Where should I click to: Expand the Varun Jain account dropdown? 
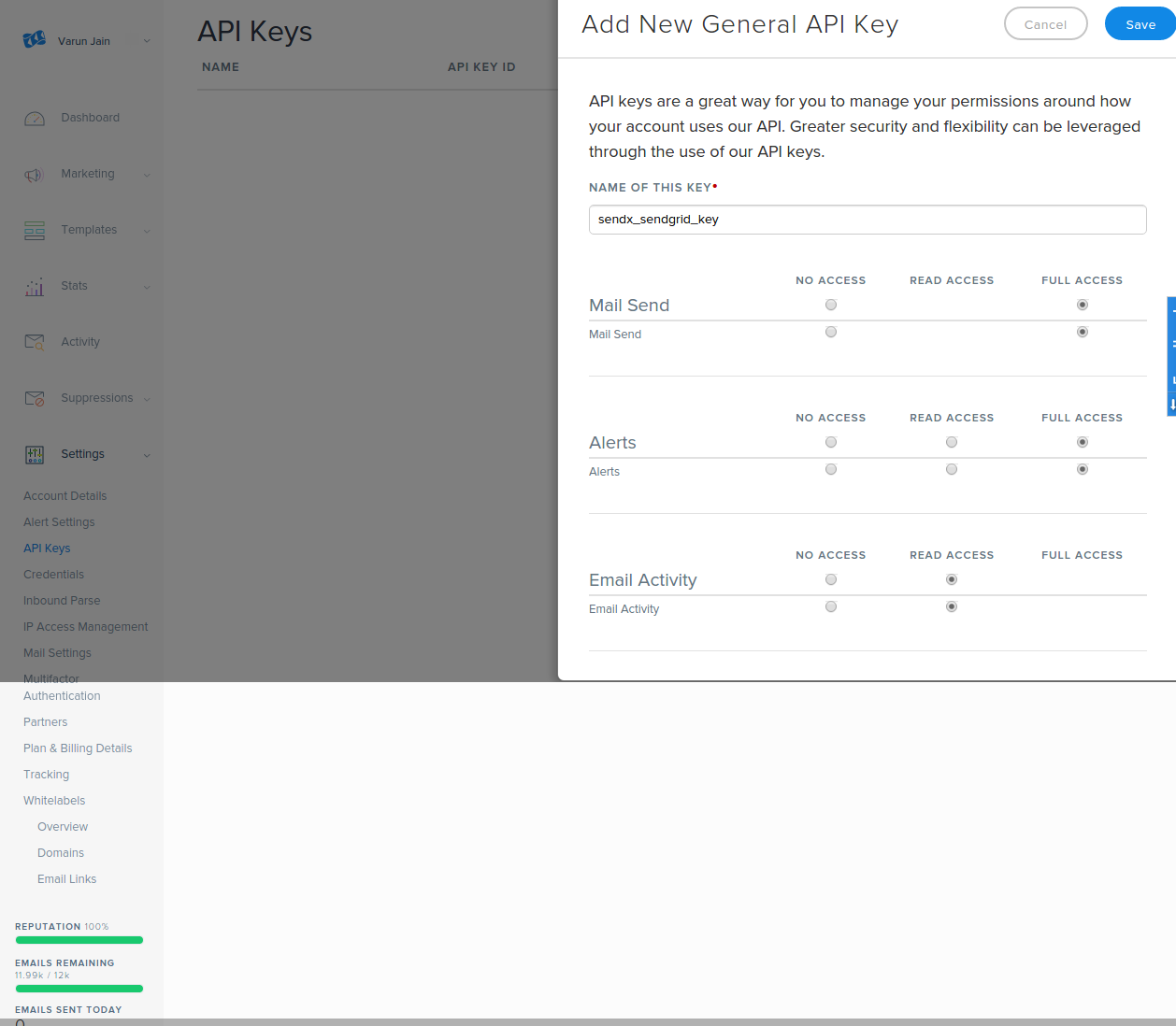pyautogui.click(x=147, y=41)
